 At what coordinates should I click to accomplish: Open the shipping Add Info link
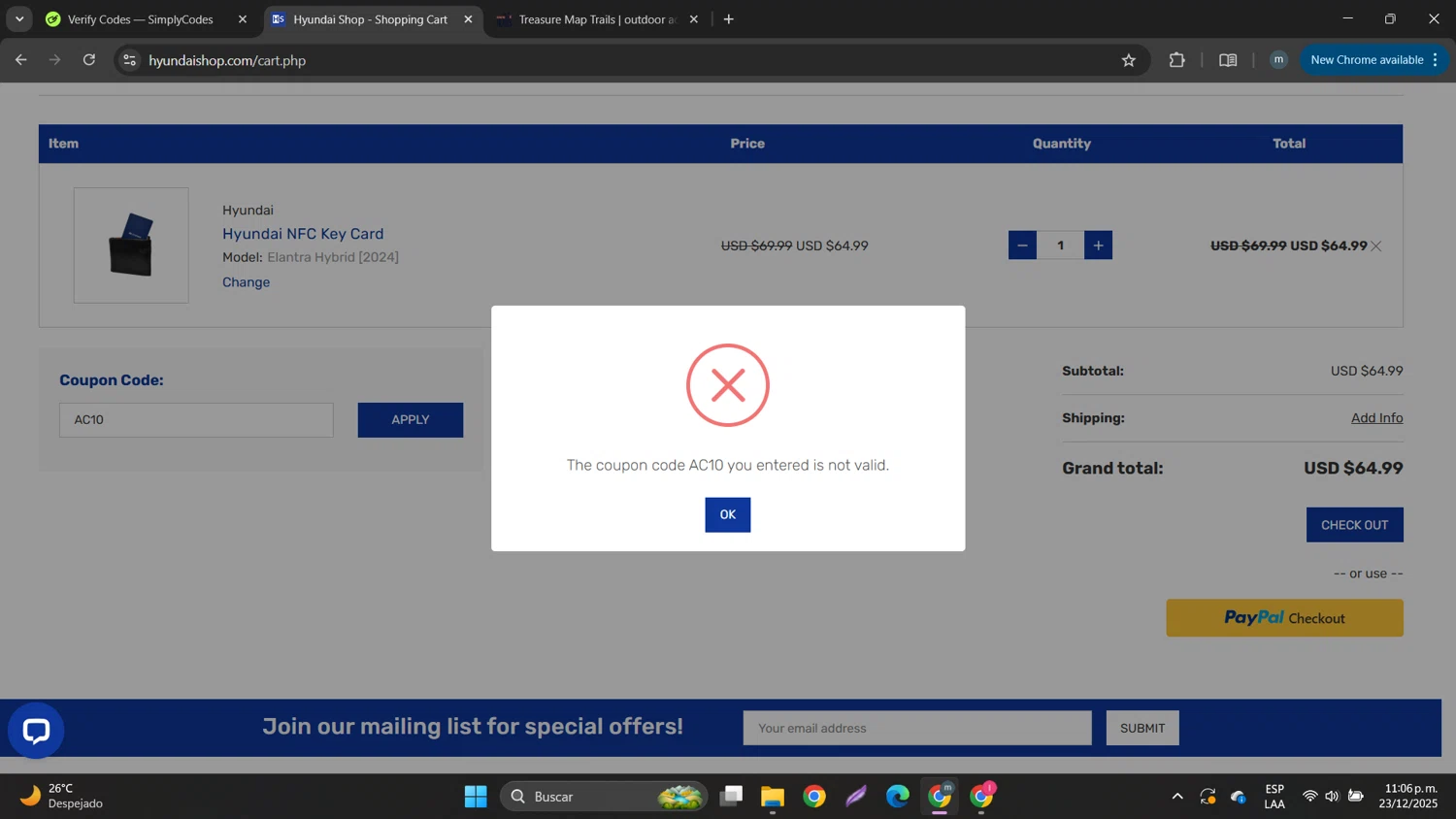pyautogui.click(x=1376, y=418)
